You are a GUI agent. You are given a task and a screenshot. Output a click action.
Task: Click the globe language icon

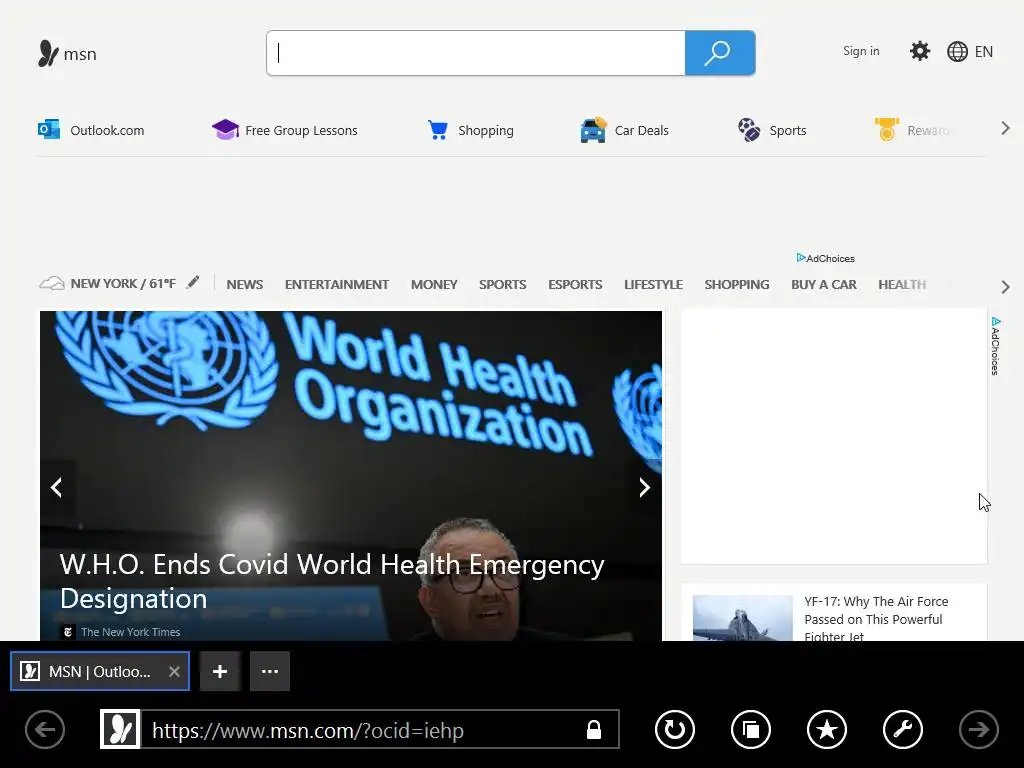957,52
